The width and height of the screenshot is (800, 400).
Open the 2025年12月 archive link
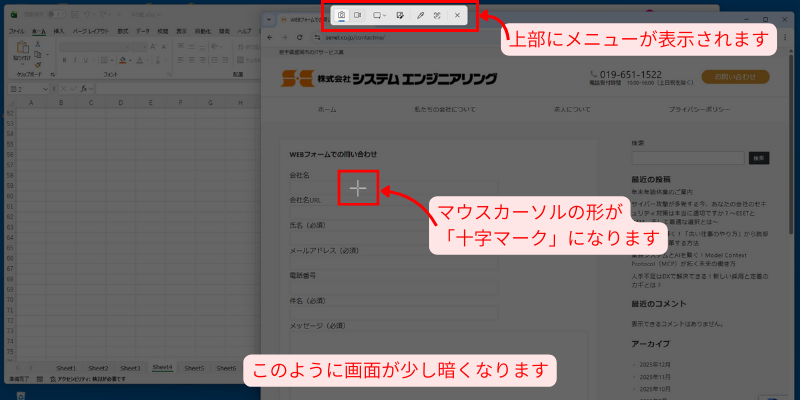pyautogui.click(x=656, y=365)
